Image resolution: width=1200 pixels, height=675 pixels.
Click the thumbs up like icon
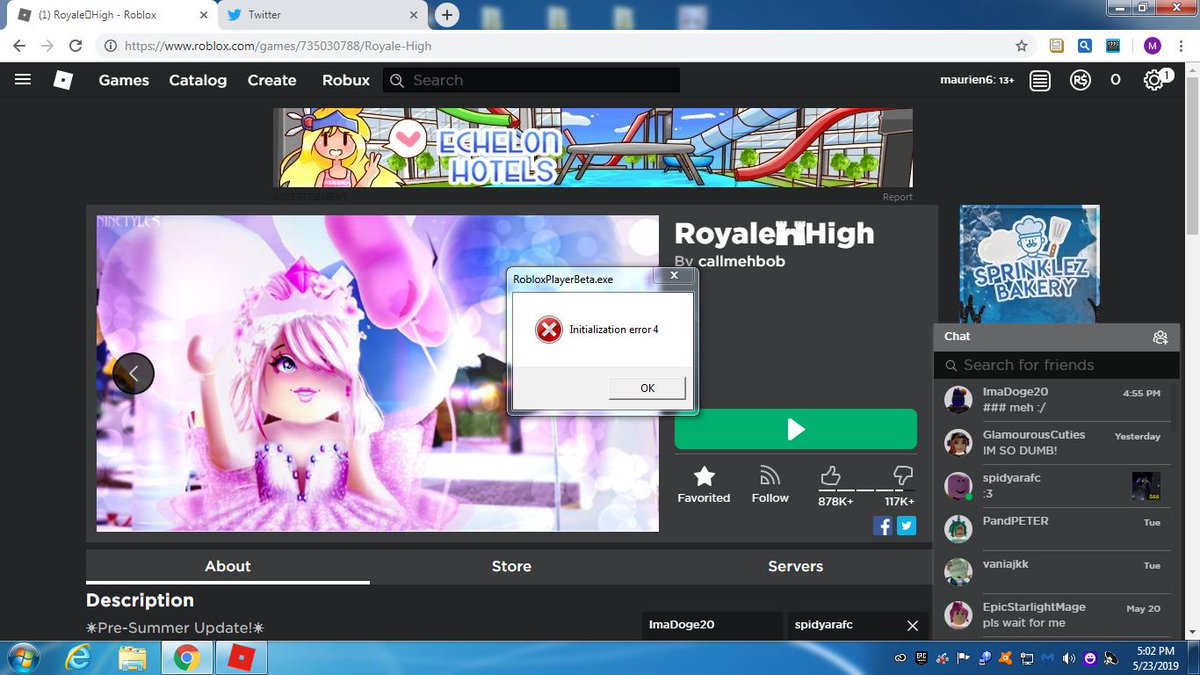pyautogui.click(x=830, y=475)
